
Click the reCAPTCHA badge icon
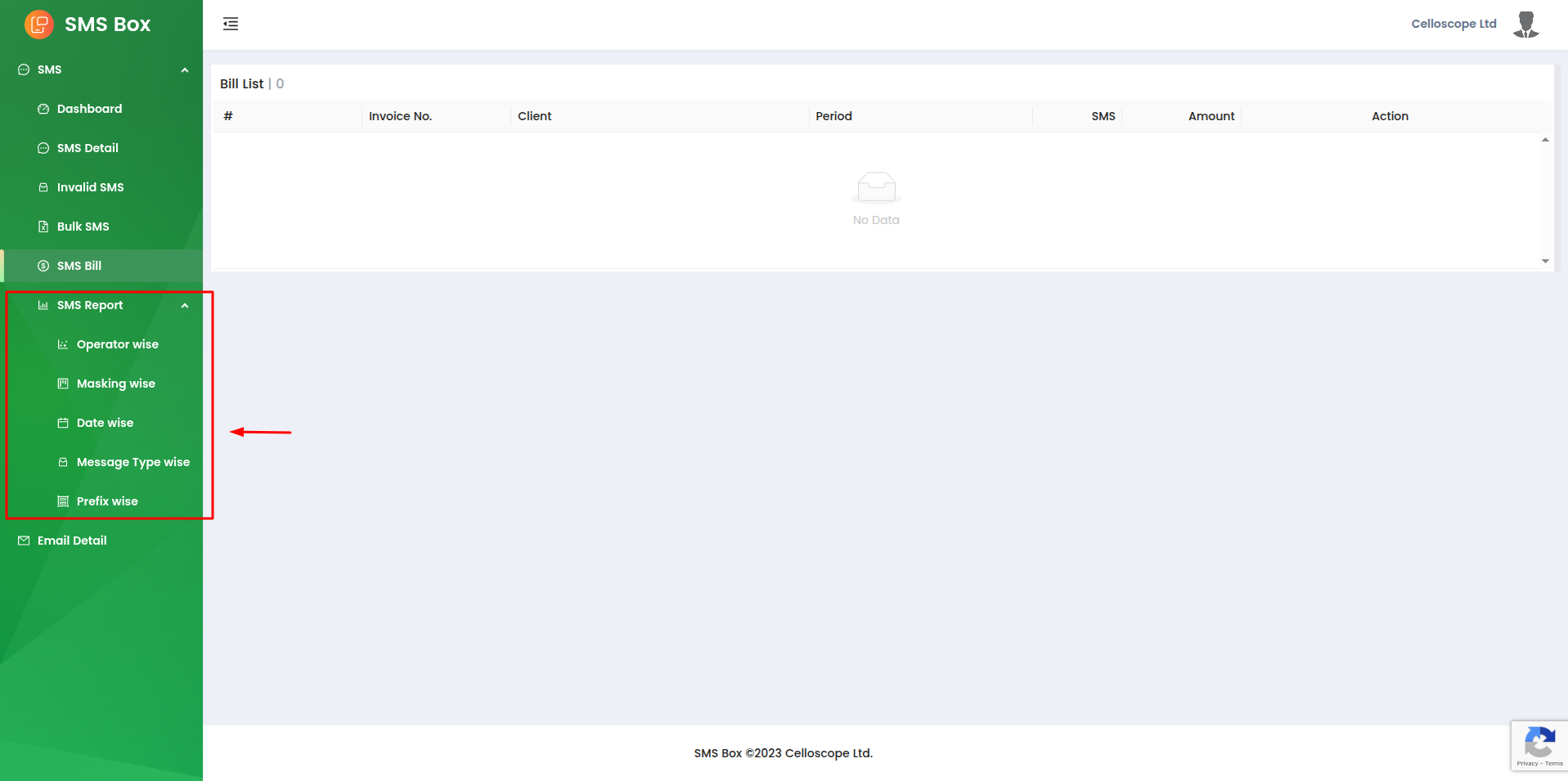(1539, 745)
